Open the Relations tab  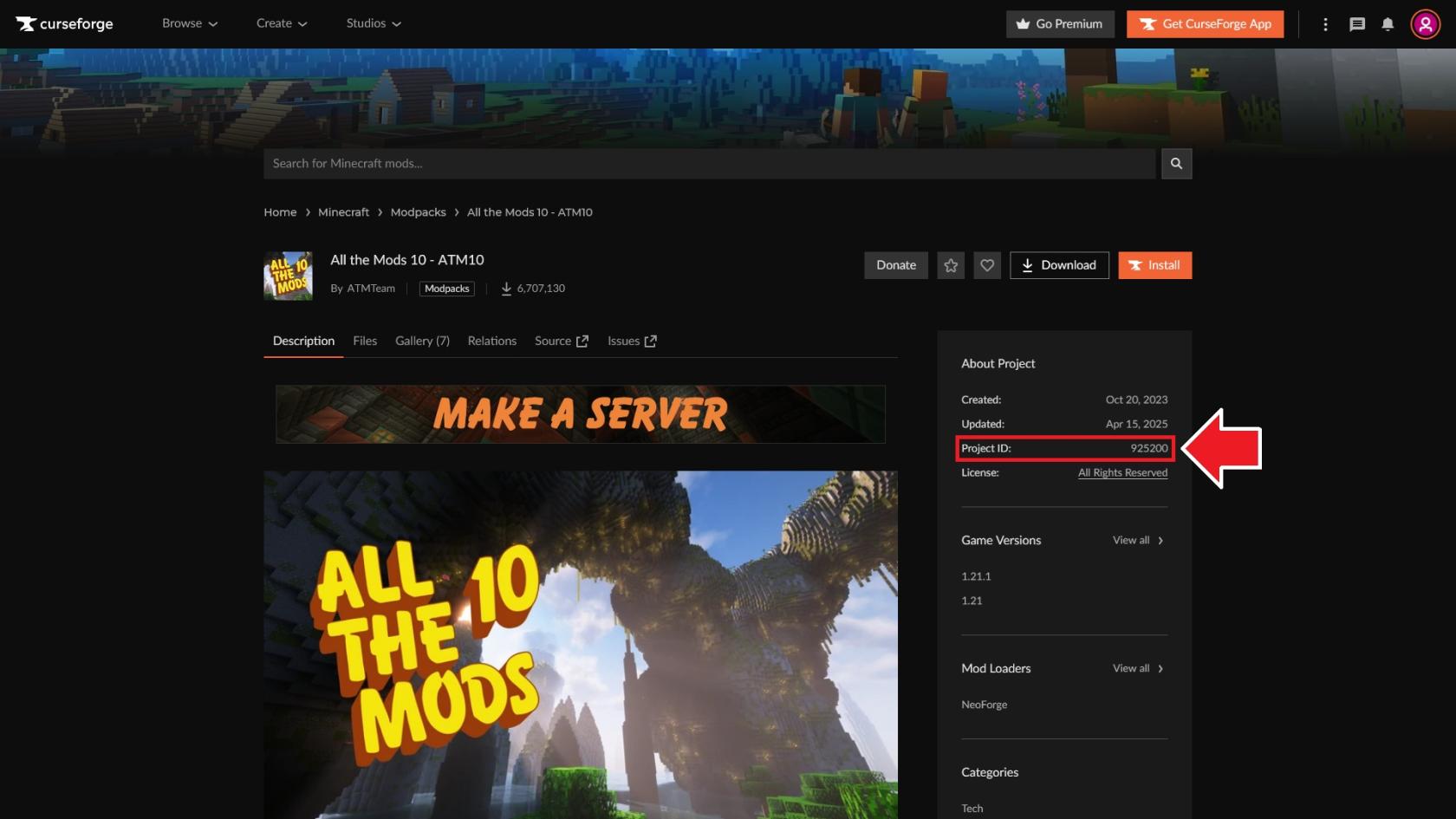point(492,341)
